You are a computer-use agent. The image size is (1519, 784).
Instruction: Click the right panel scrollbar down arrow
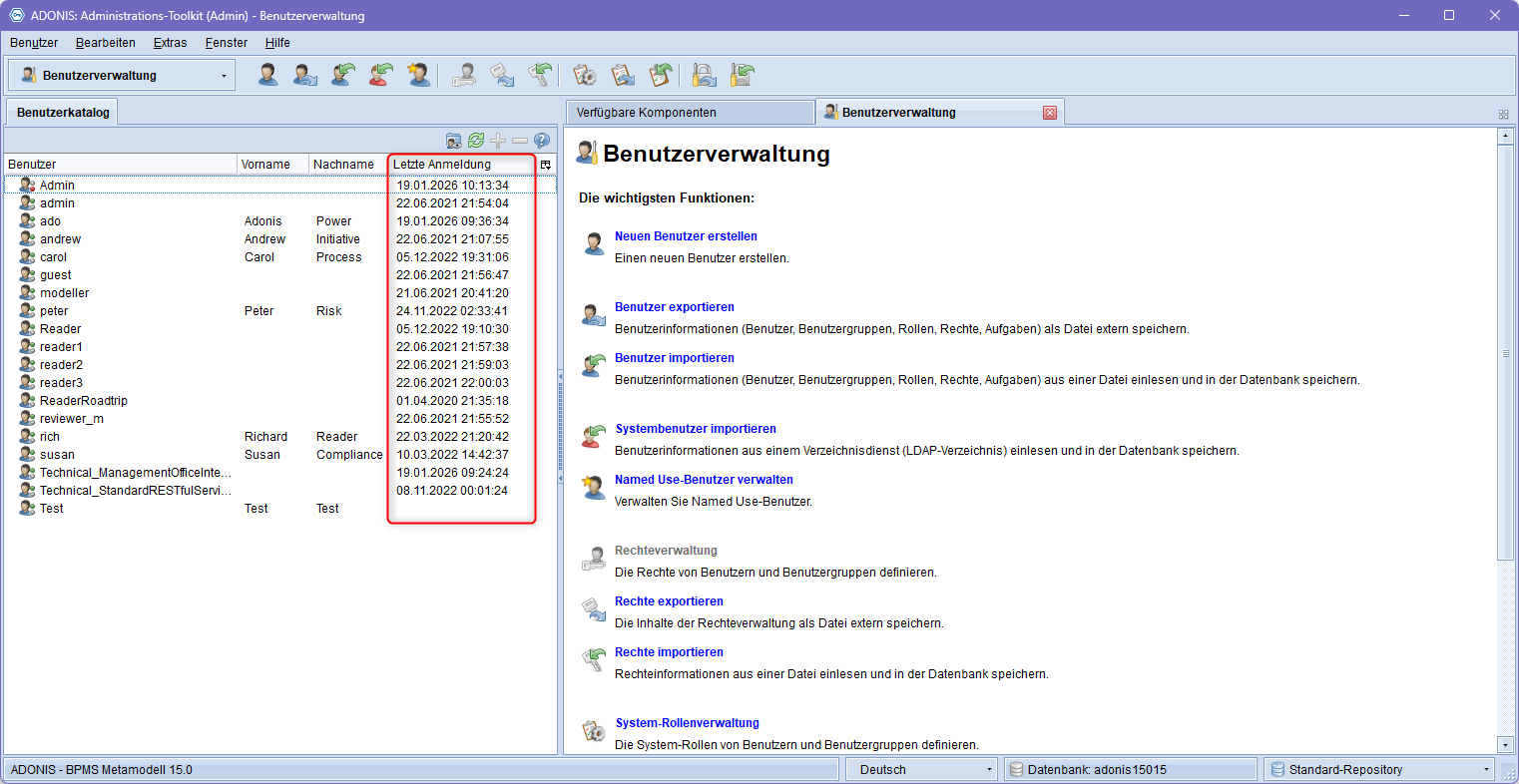pyautogui.click(x=1506, y=745)
